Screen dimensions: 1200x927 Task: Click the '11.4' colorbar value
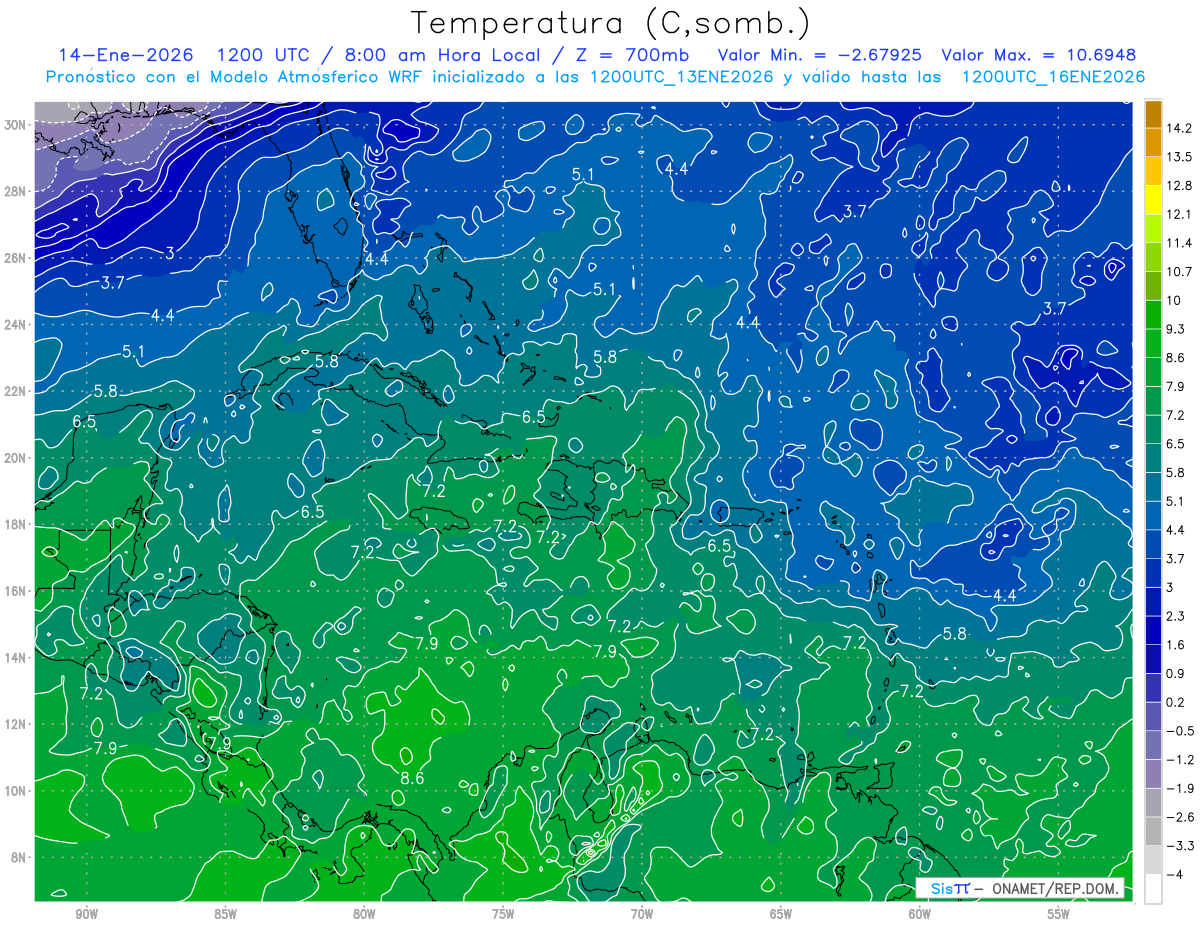click(1179, 243)
